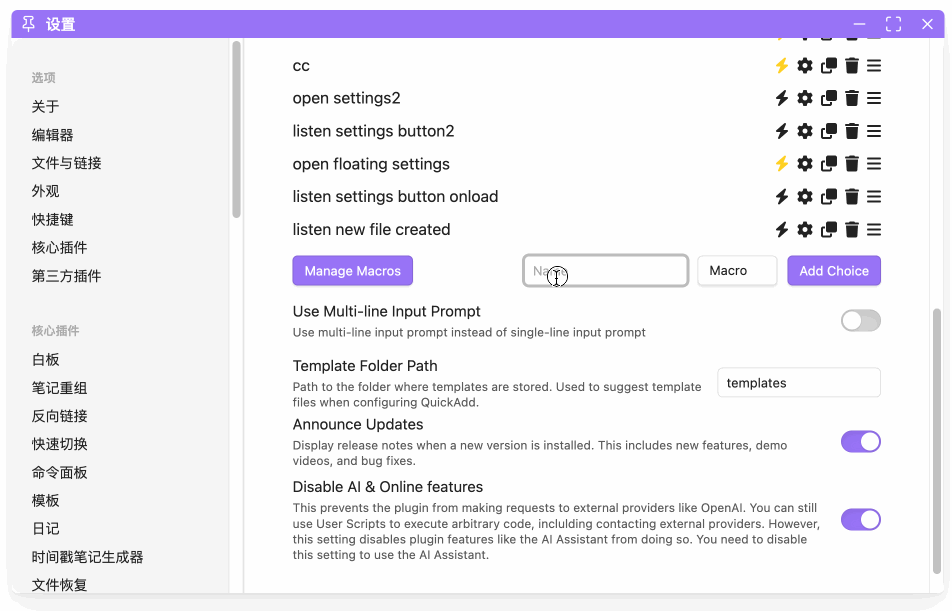Click the templates folder path field
The height and width of the screenshot is (611, 952).
point(798,383)
